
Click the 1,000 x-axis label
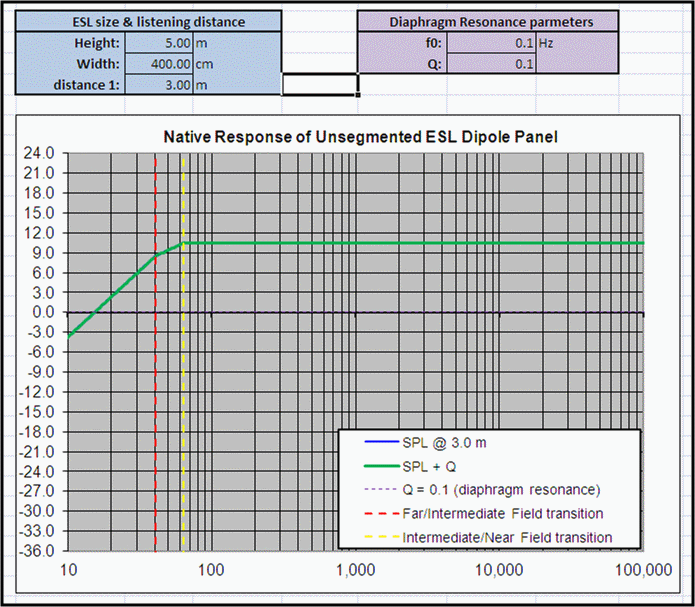(355, 570)
